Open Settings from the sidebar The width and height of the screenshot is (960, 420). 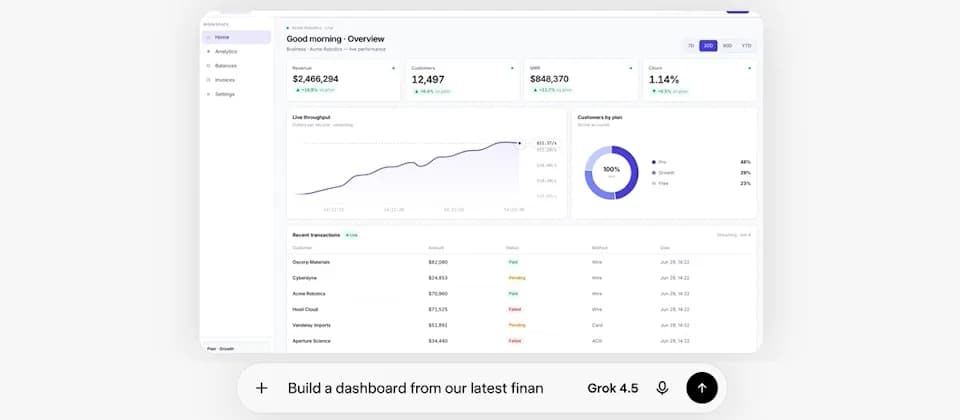click(x=236, y=94)
